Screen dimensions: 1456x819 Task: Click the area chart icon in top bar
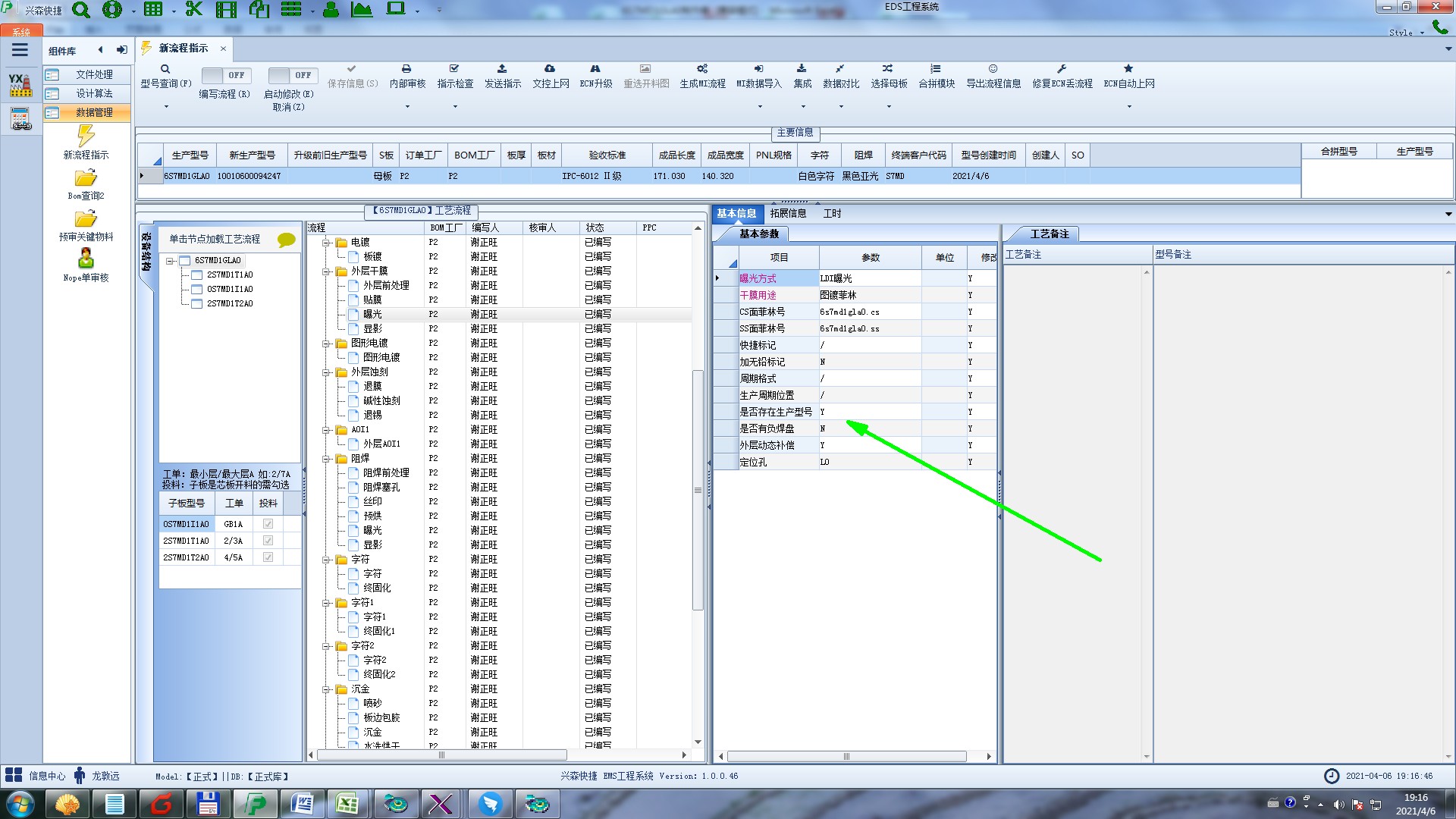pyautogui.click(x=362, y=10)
